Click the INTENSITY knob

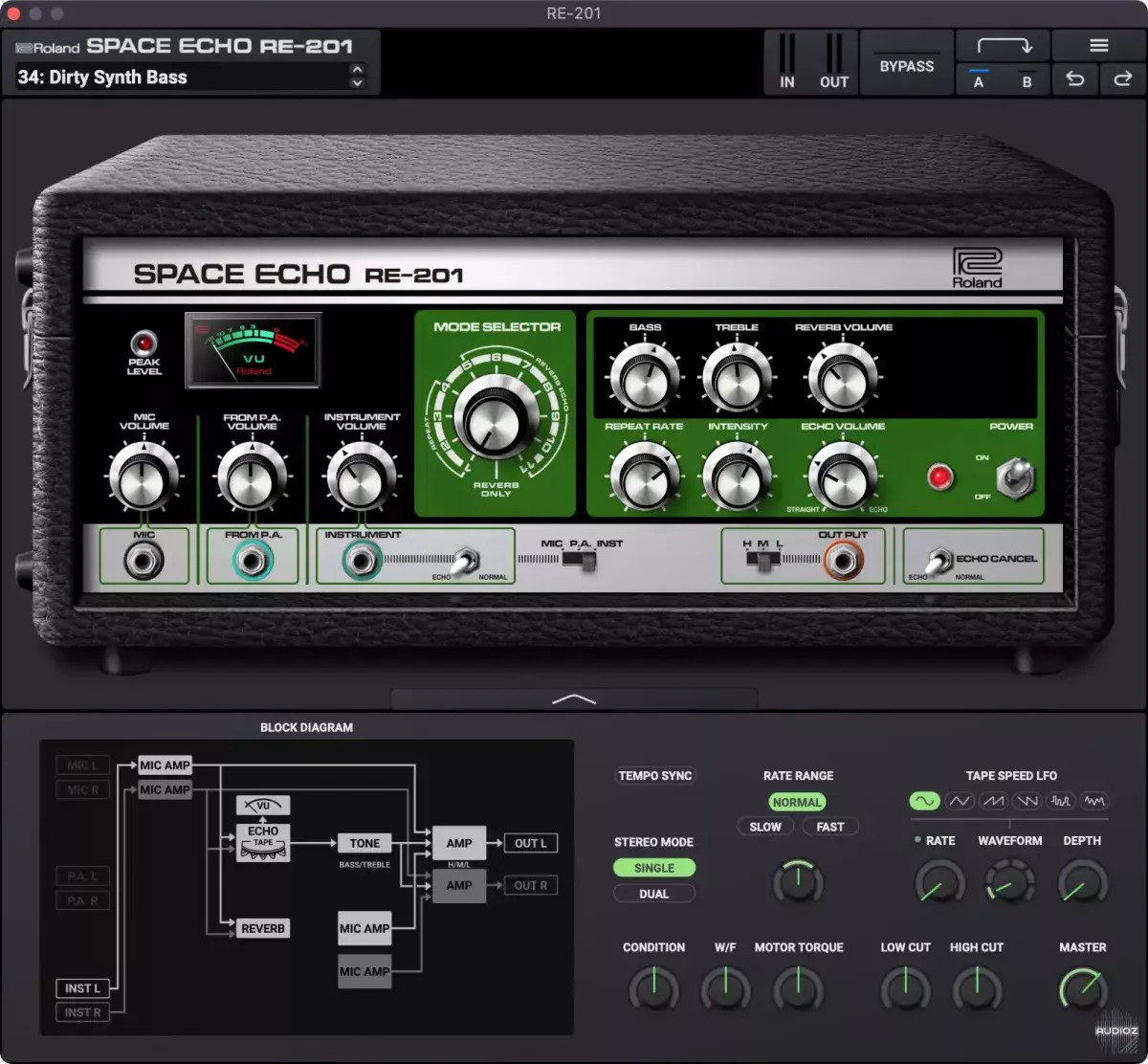[x=737, y=476]
